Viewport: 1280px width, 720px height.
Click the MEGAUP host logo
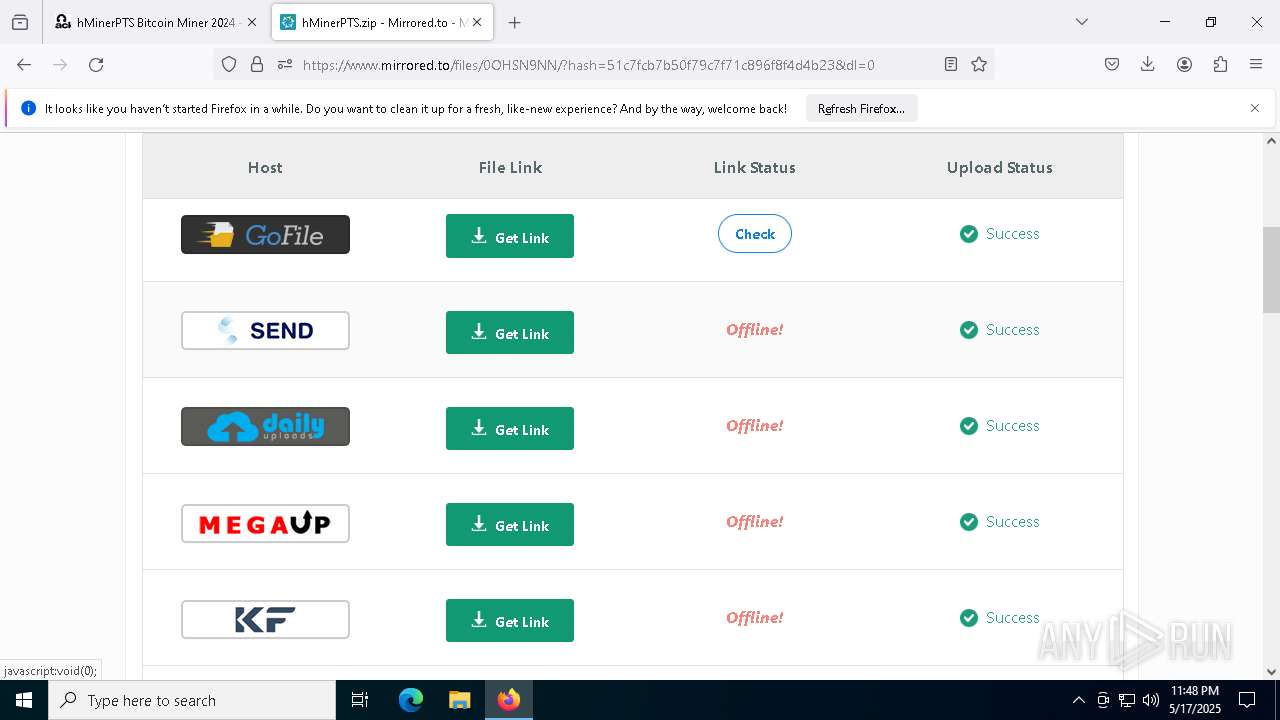[x=265, y=522]
